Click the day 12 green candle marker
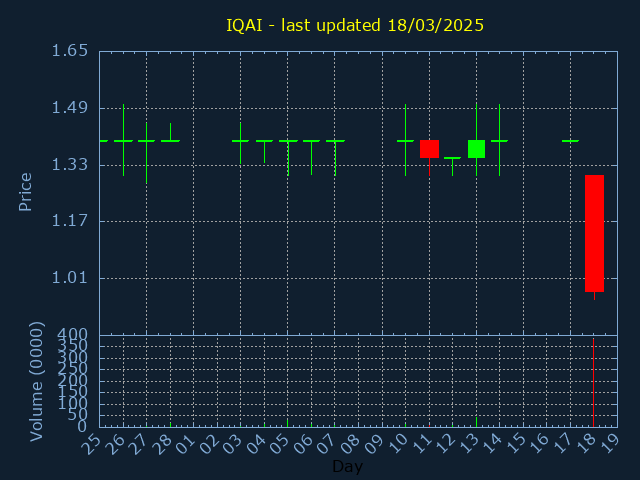Screen dimensions: 640x480 452,166
